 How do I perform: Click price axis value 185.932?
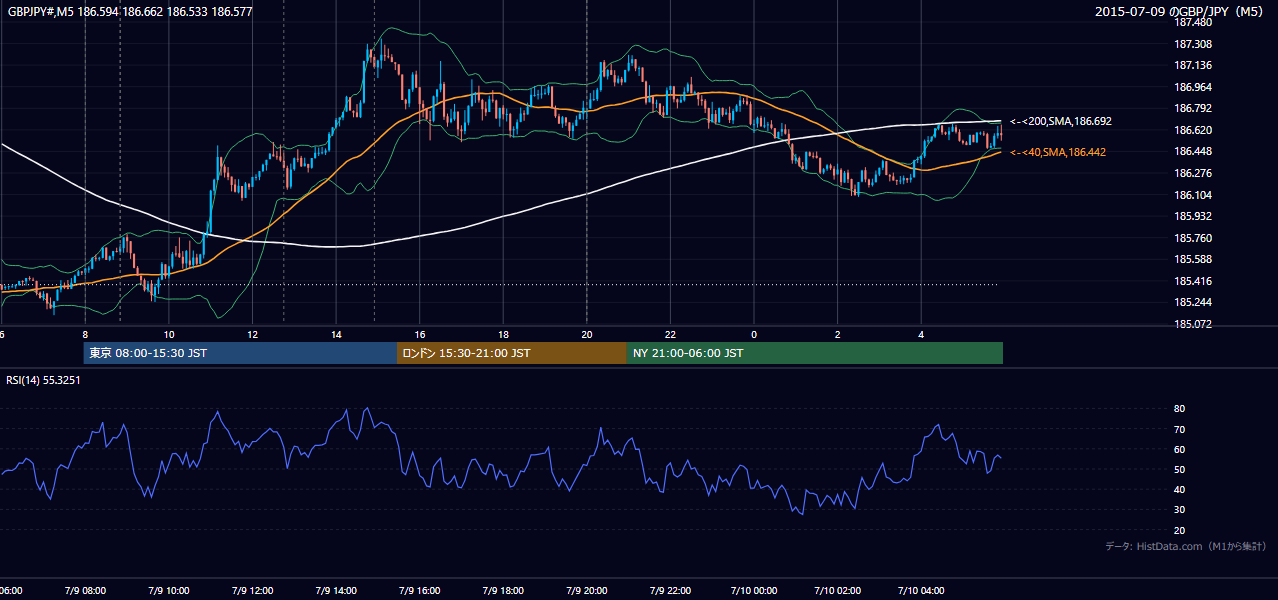(1192, 217)
